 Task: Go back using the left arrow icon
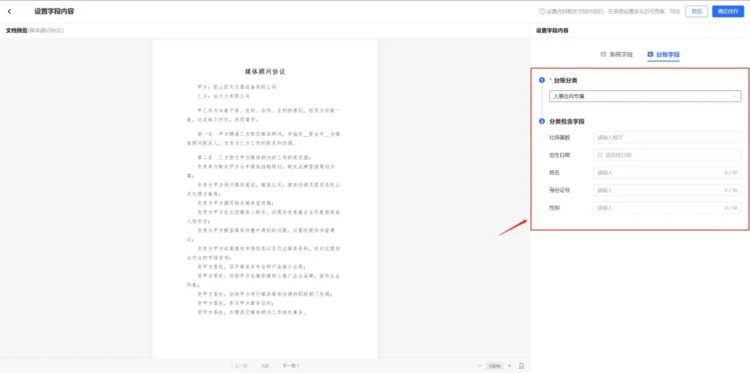click(x=10, y=11)
